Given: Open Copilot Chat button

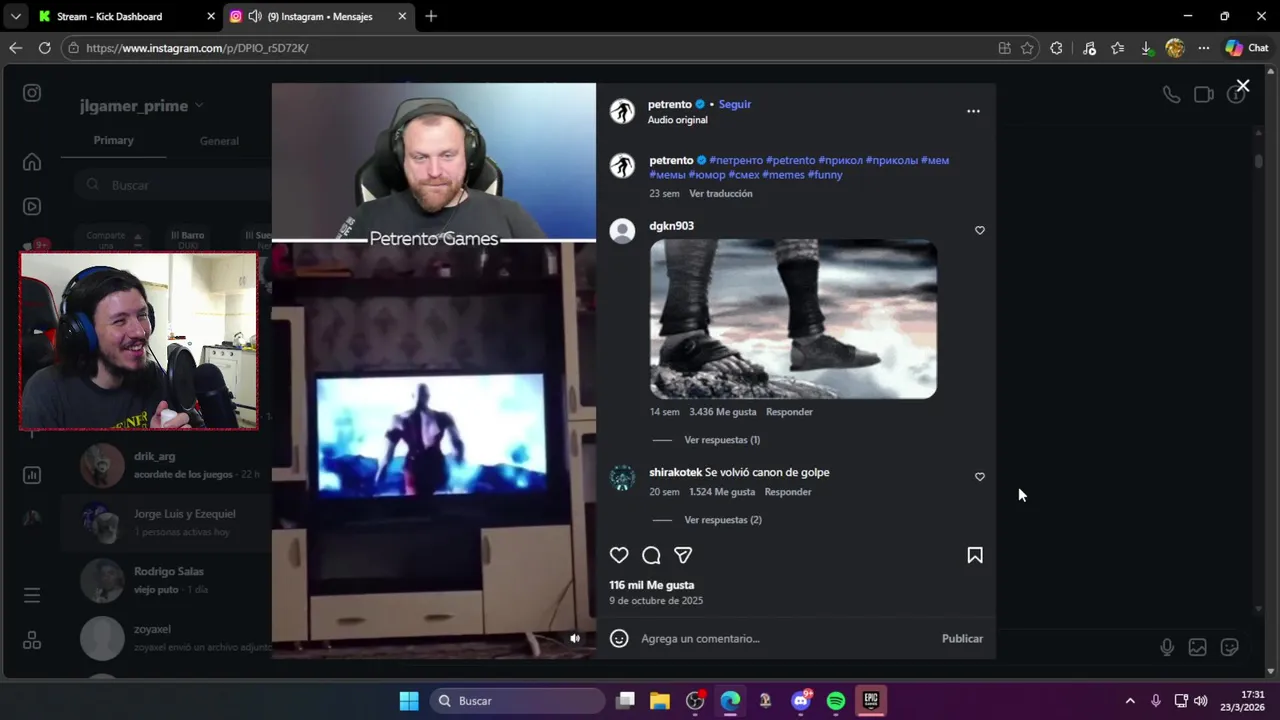Looking at the screenshot, I should (x=1247, y=48).
